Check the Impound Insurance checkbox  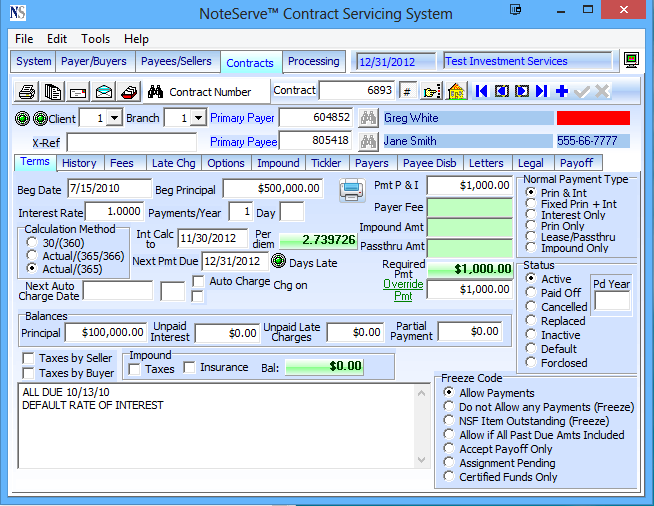(189, 368)
